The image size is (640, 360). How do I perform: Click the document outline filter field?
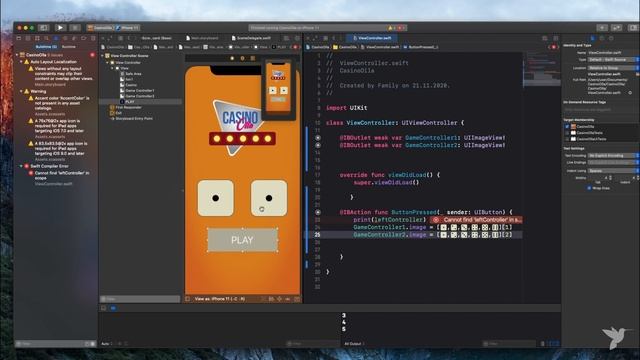tap(140, 299)
